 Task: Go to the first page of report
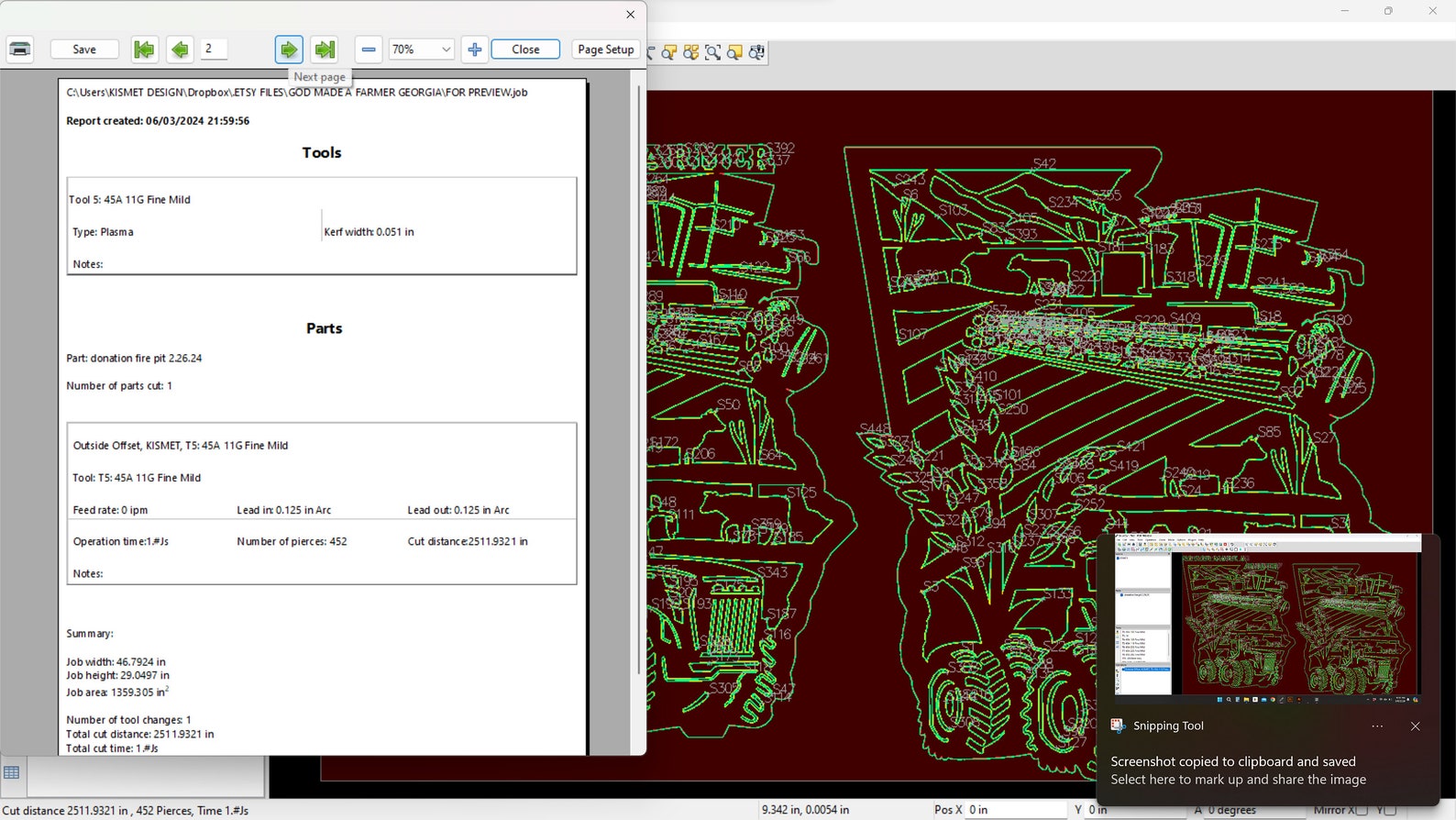pos(144,50)
